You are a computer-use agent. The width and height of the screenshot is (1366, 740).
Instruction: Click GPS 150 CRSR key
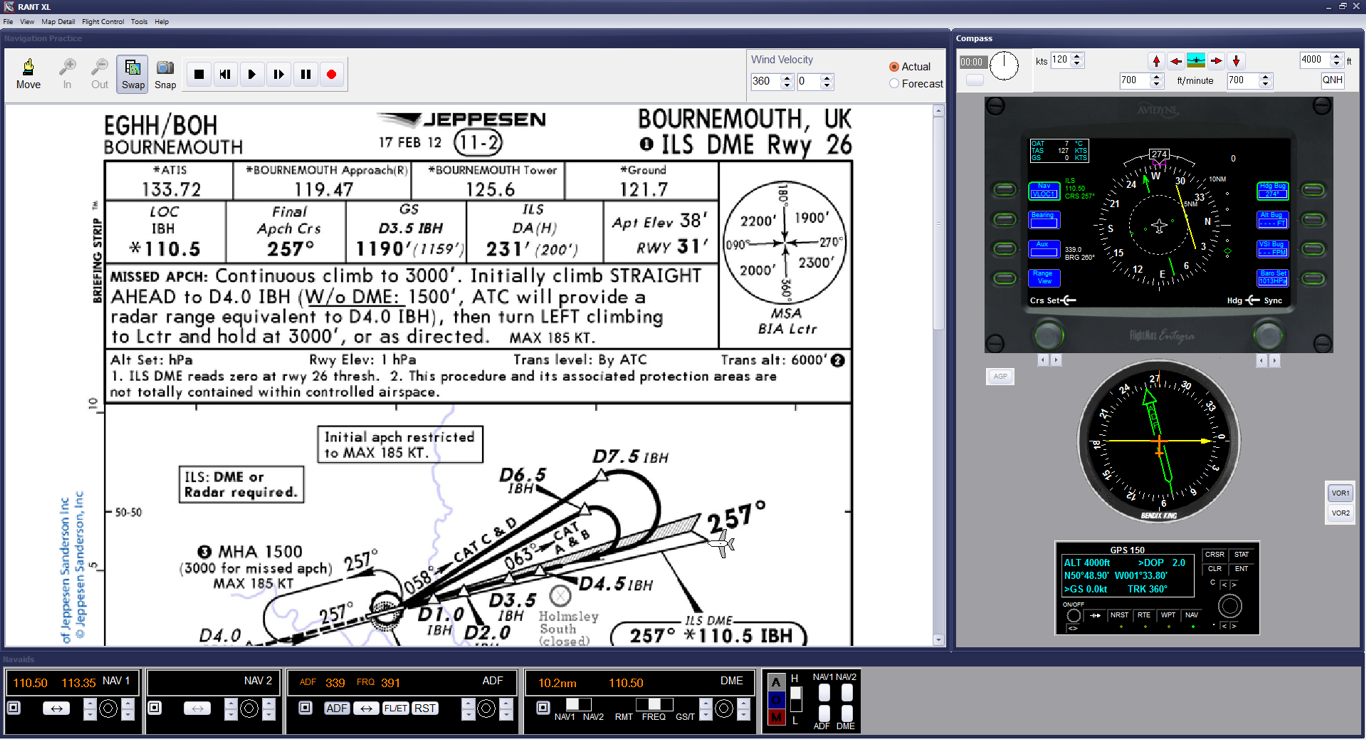pyautogui.click(x=1215, y=554)
